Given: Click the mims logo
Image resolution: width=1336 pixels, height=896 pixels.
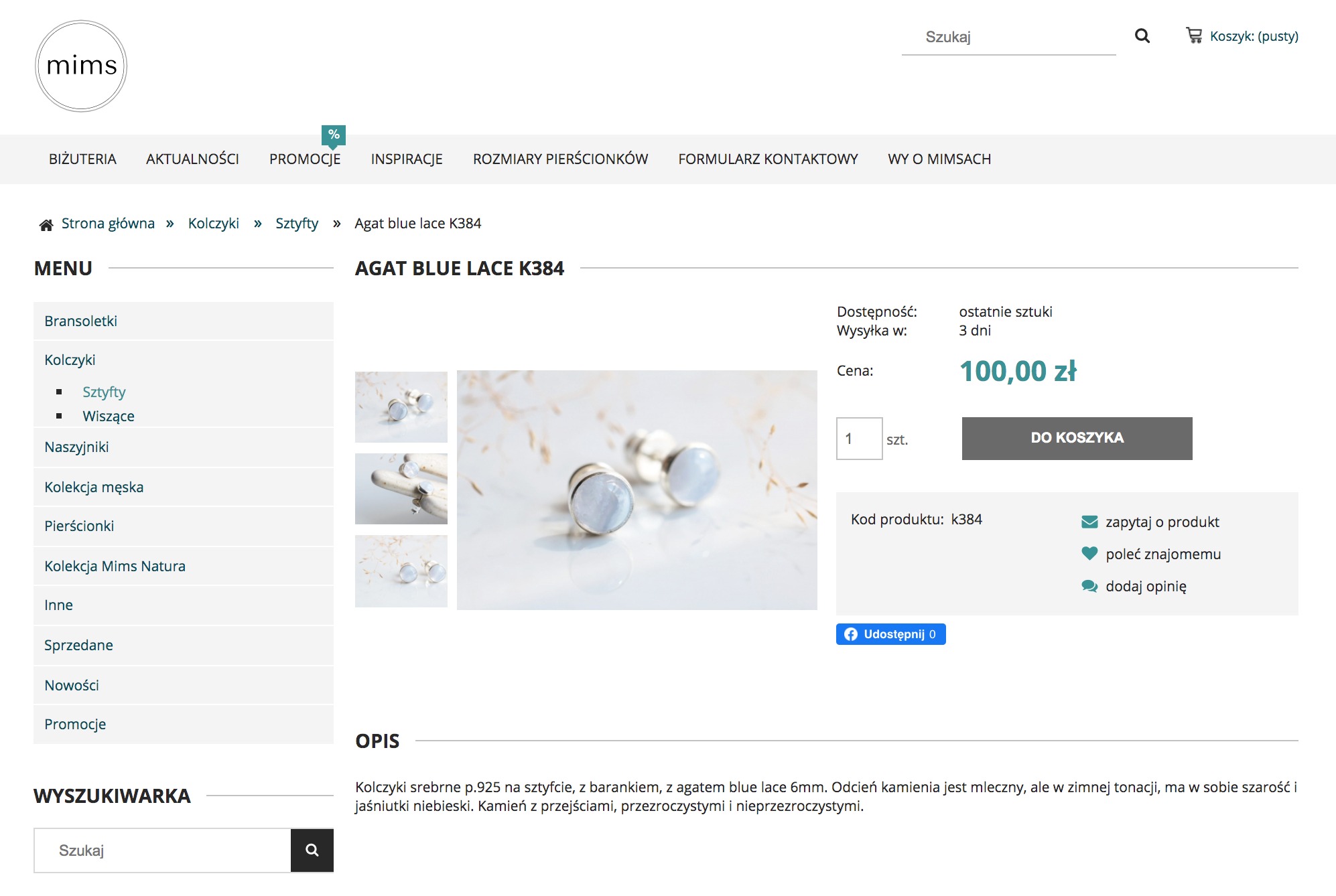Looking at the screenshot, I should [x=81, y=66].
